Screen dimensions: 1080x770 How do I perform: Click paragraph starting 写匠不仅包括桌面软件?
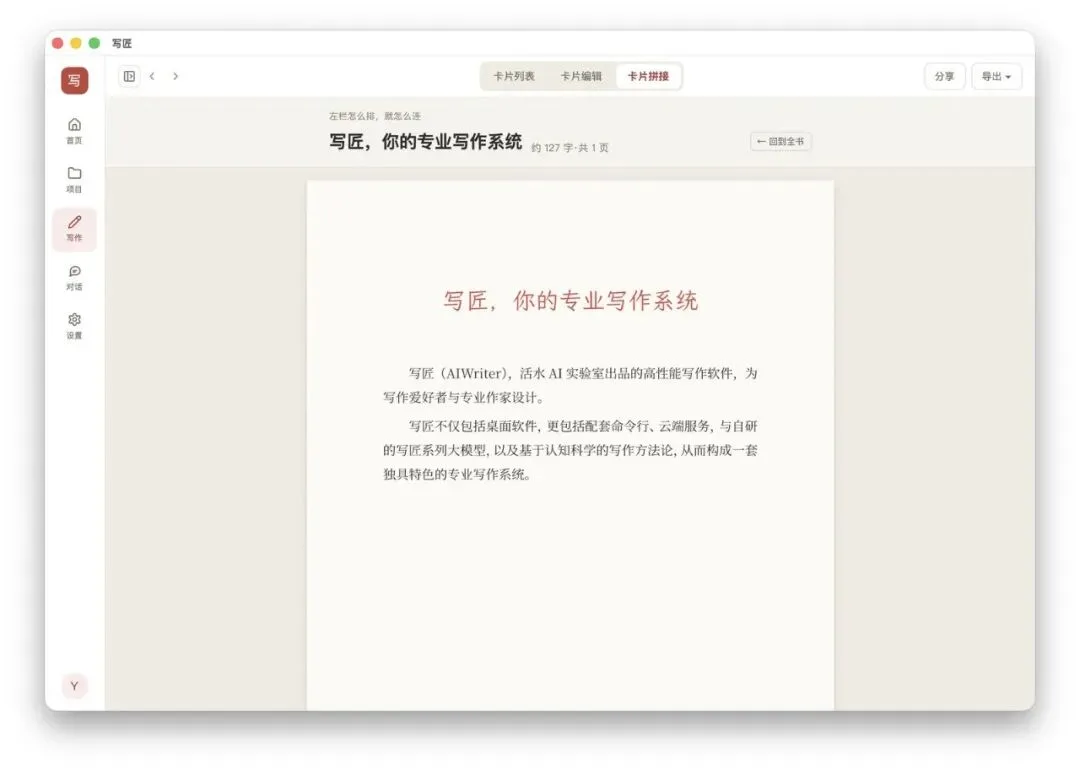click(x=570, y=450)
